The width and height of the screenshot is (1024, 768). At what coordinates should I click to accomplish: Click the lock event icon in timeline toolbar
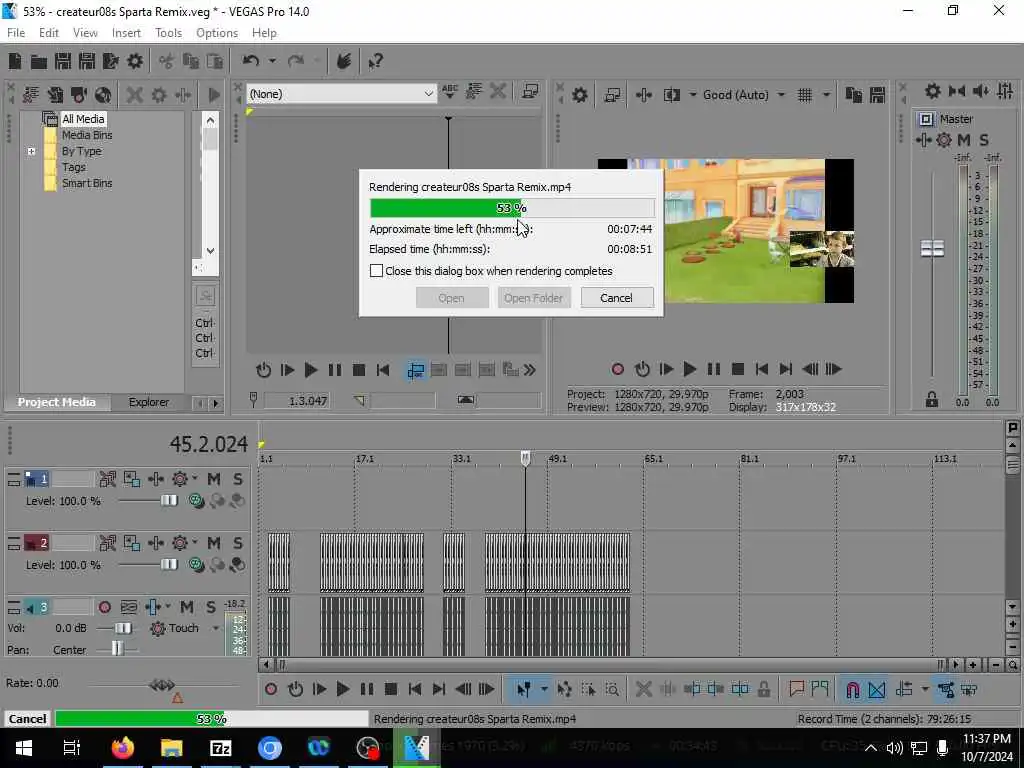tap(764, 689)
